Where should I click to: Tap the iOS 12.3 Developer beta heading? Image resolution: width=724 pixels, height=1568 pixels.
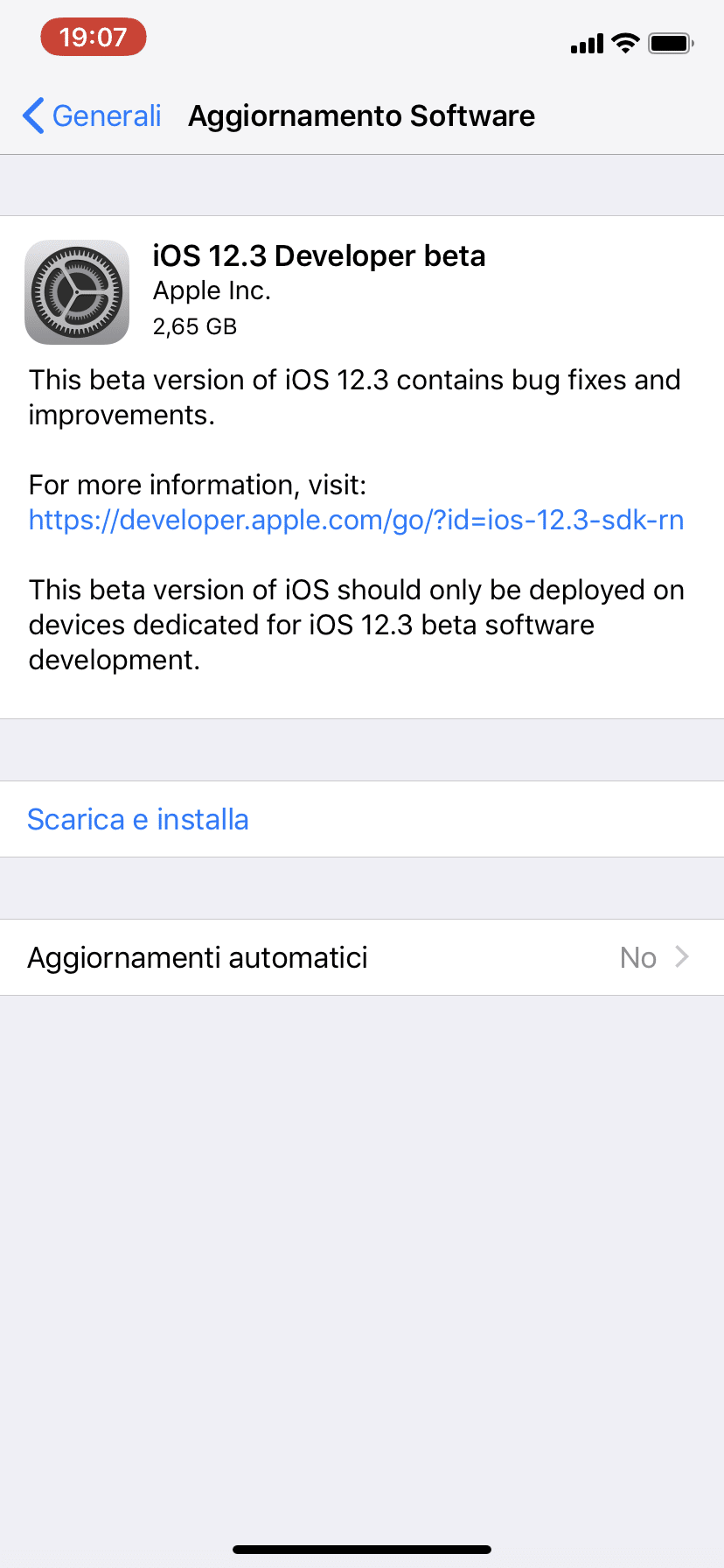pyautogui.click(x=319, y=255)
